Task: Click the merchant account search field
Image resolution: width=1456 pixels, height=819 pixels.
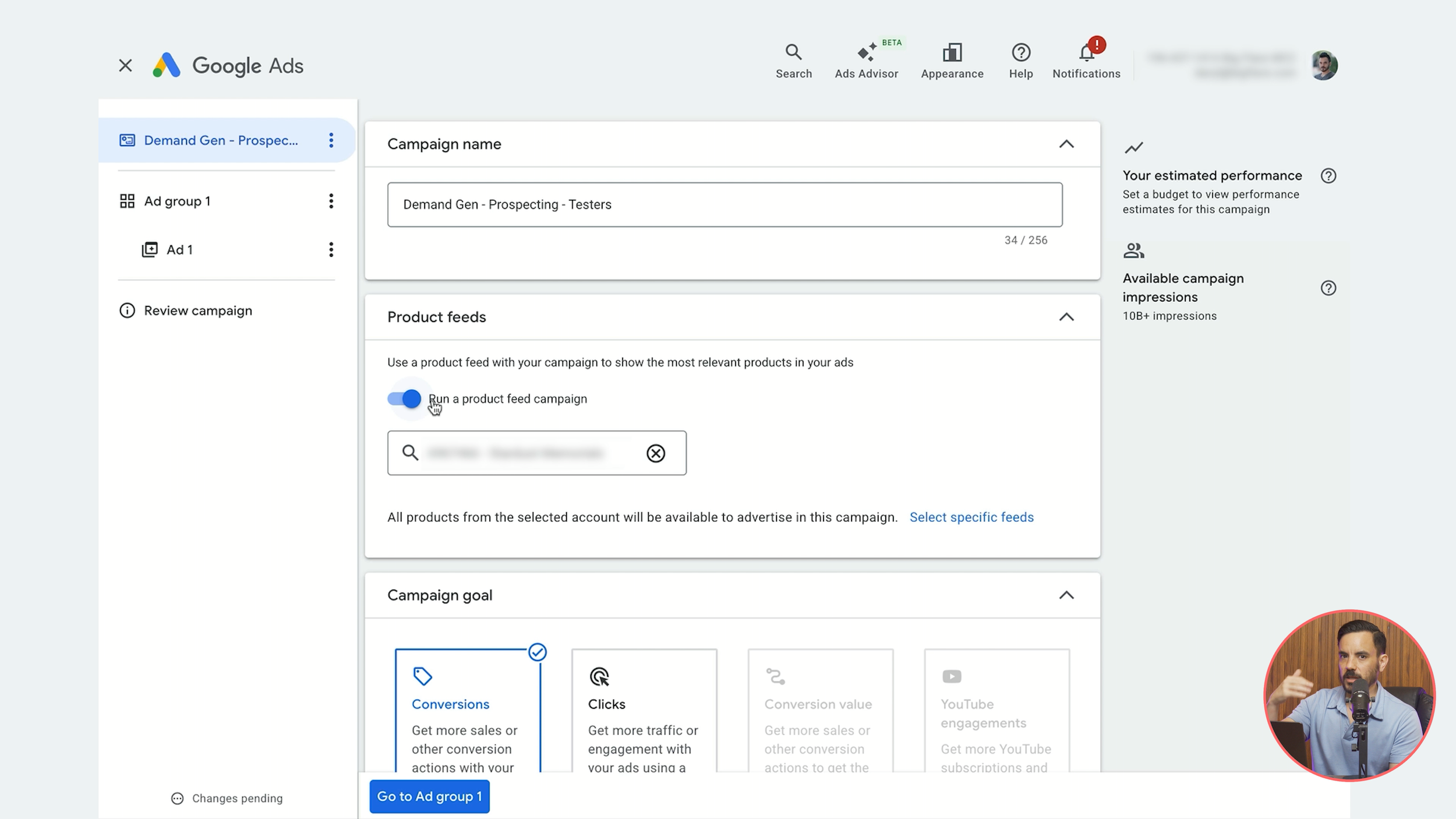Action: 536,453
